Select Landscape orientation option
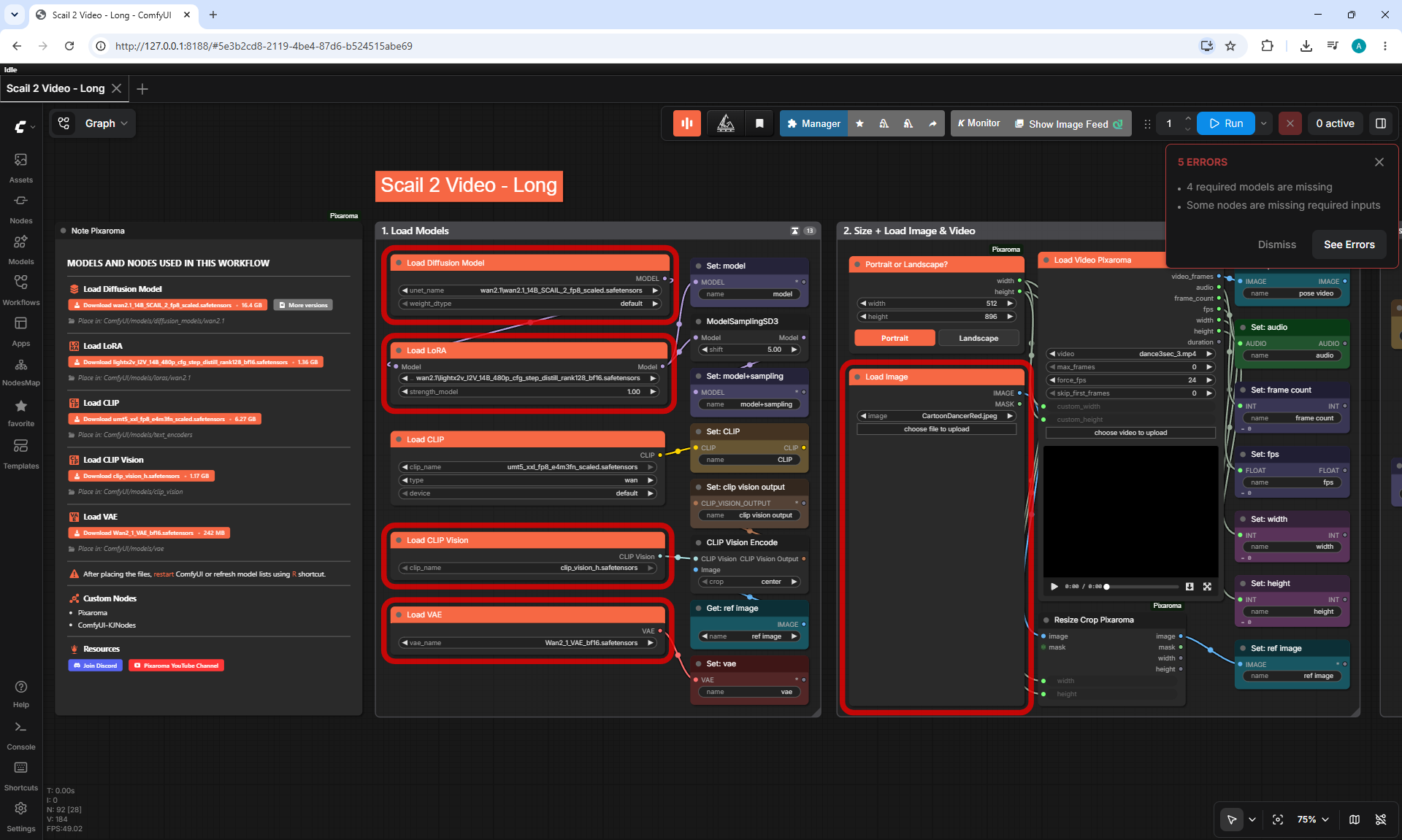 pos(978,338)
